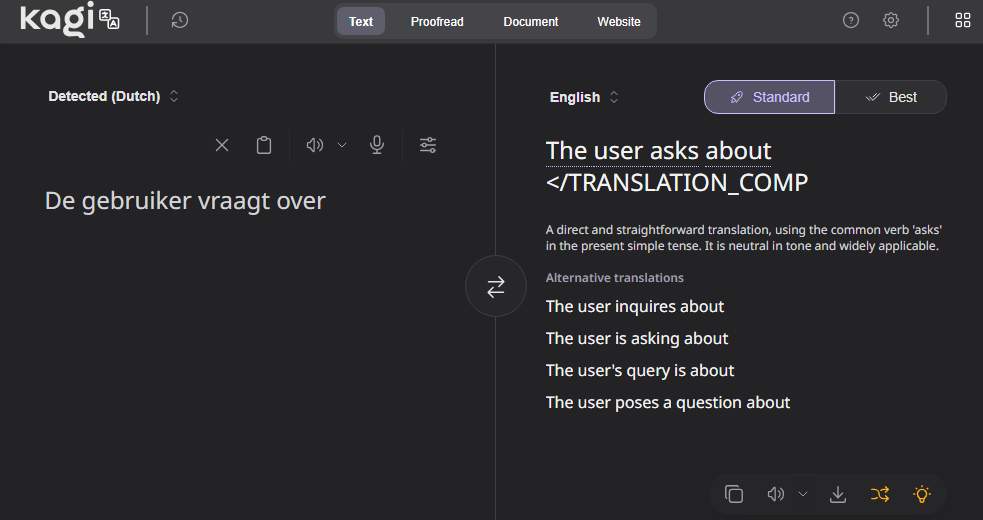
Task: Open the English target language dropdown
Action: click(x=584, y=97)
